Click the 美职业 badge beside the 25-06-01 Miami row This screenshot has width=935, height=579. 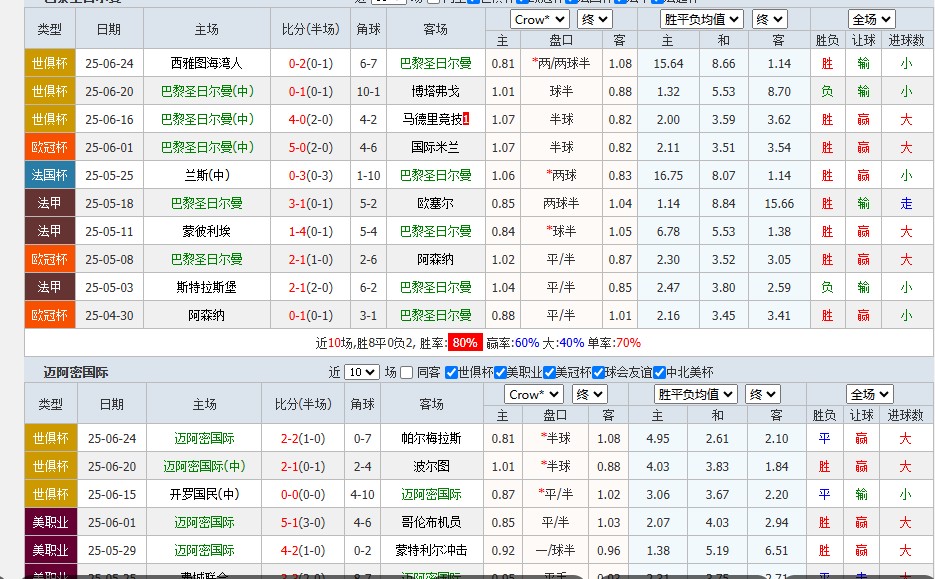pos(49,522)
